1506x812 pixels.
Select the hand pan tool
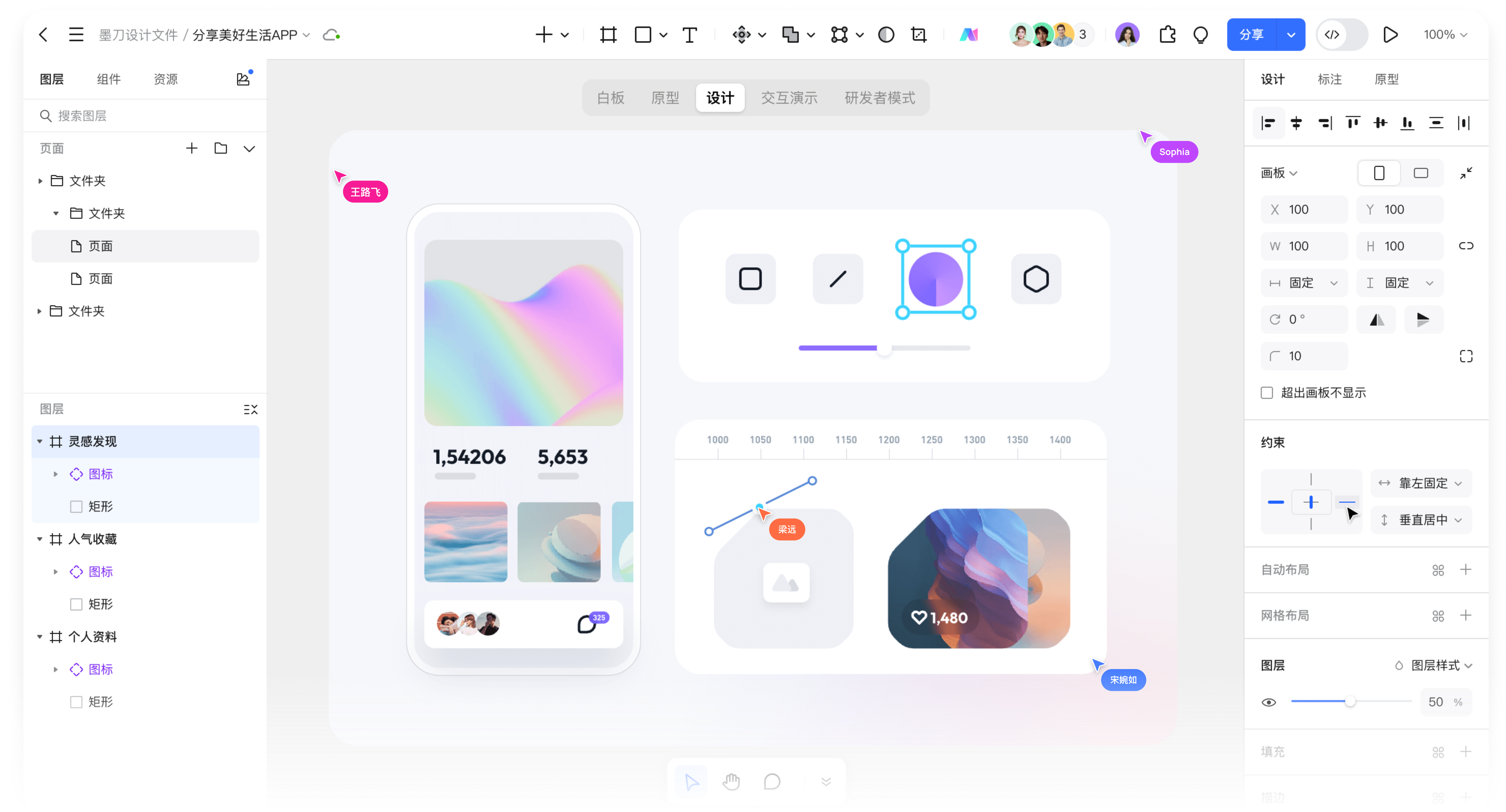[731, 782]
